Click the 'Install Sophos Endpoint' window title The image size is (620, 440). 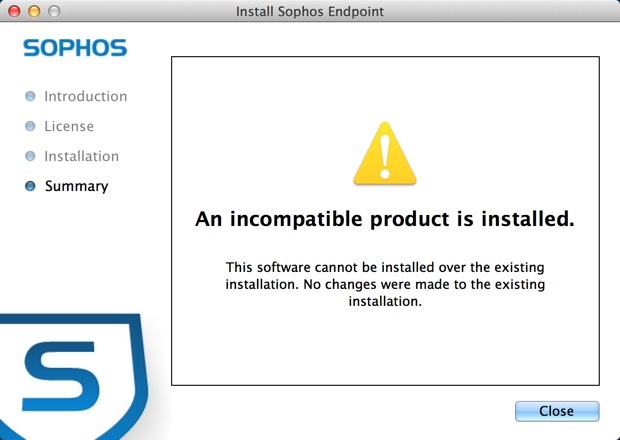pos(310,11)
